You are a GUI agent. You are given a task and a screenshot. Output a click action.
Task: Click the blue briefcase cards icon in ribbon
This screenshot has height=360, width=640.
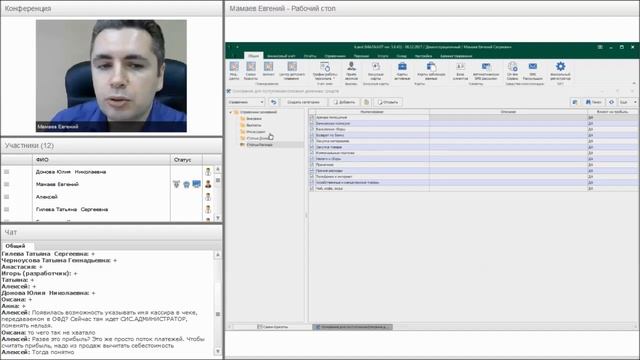[x=402, y=66]
